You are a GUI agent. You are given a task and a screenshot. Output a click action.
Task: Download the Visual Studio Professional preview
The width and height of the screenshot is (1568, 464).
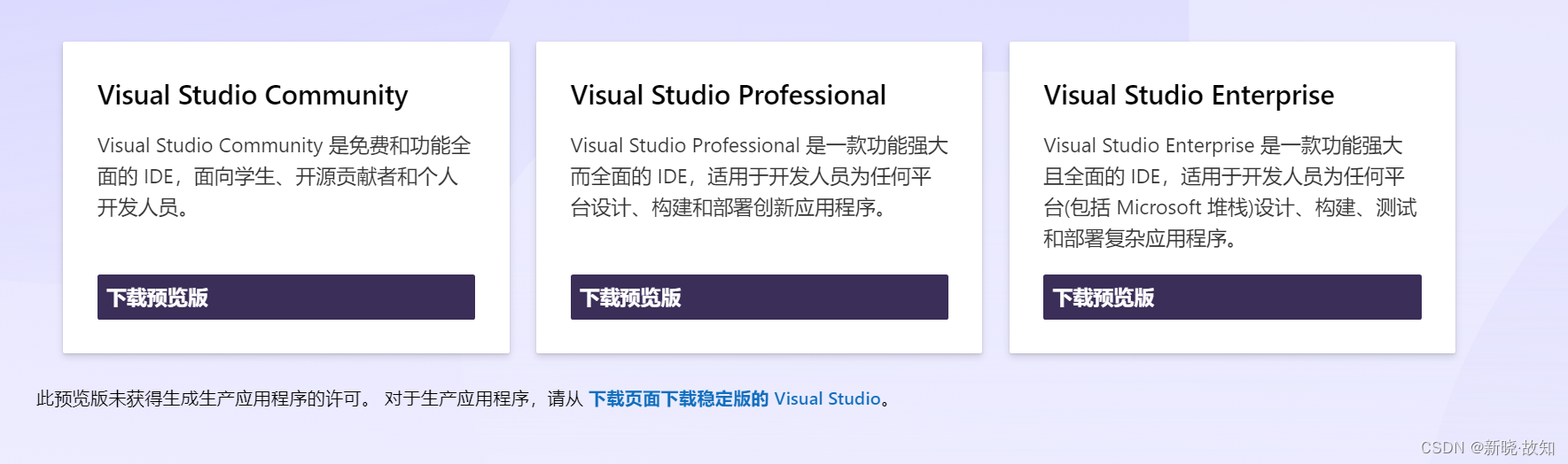[x=759, y=297]
